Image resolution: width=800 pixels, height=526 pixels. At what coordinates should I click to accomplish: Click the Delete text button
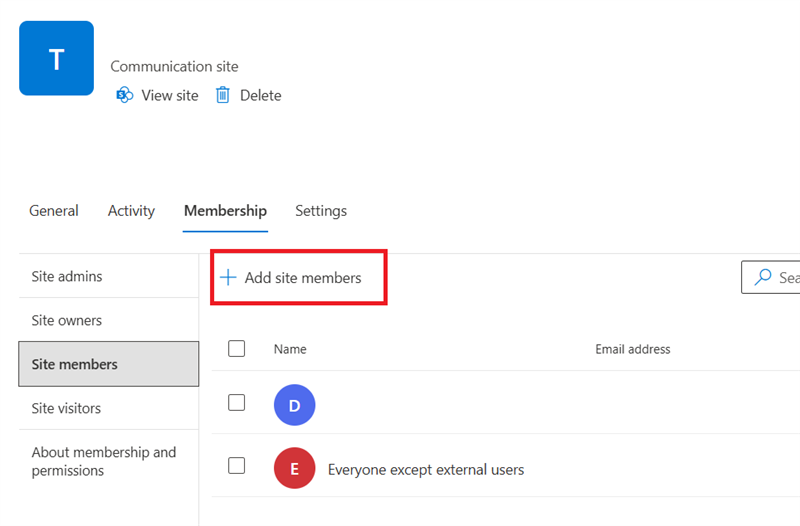pyautogui.click(x=260, y=95)
